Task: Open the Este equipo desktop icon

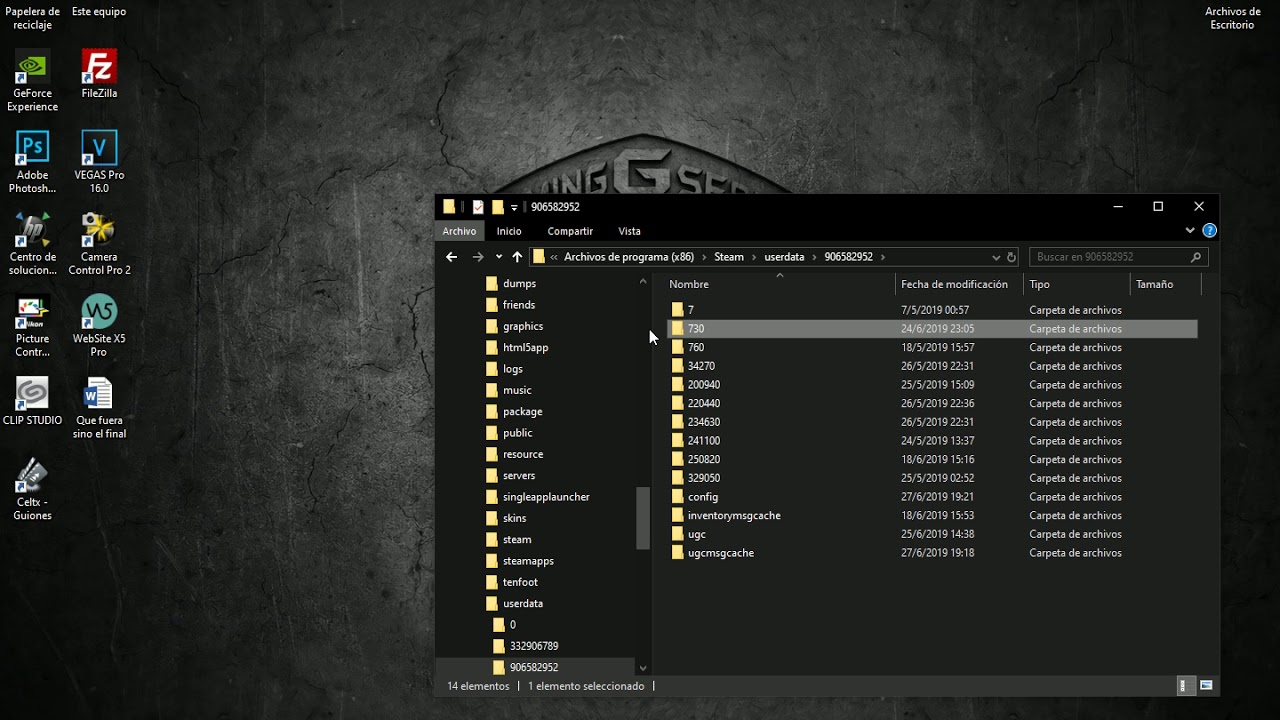Action: pos(99,12)
